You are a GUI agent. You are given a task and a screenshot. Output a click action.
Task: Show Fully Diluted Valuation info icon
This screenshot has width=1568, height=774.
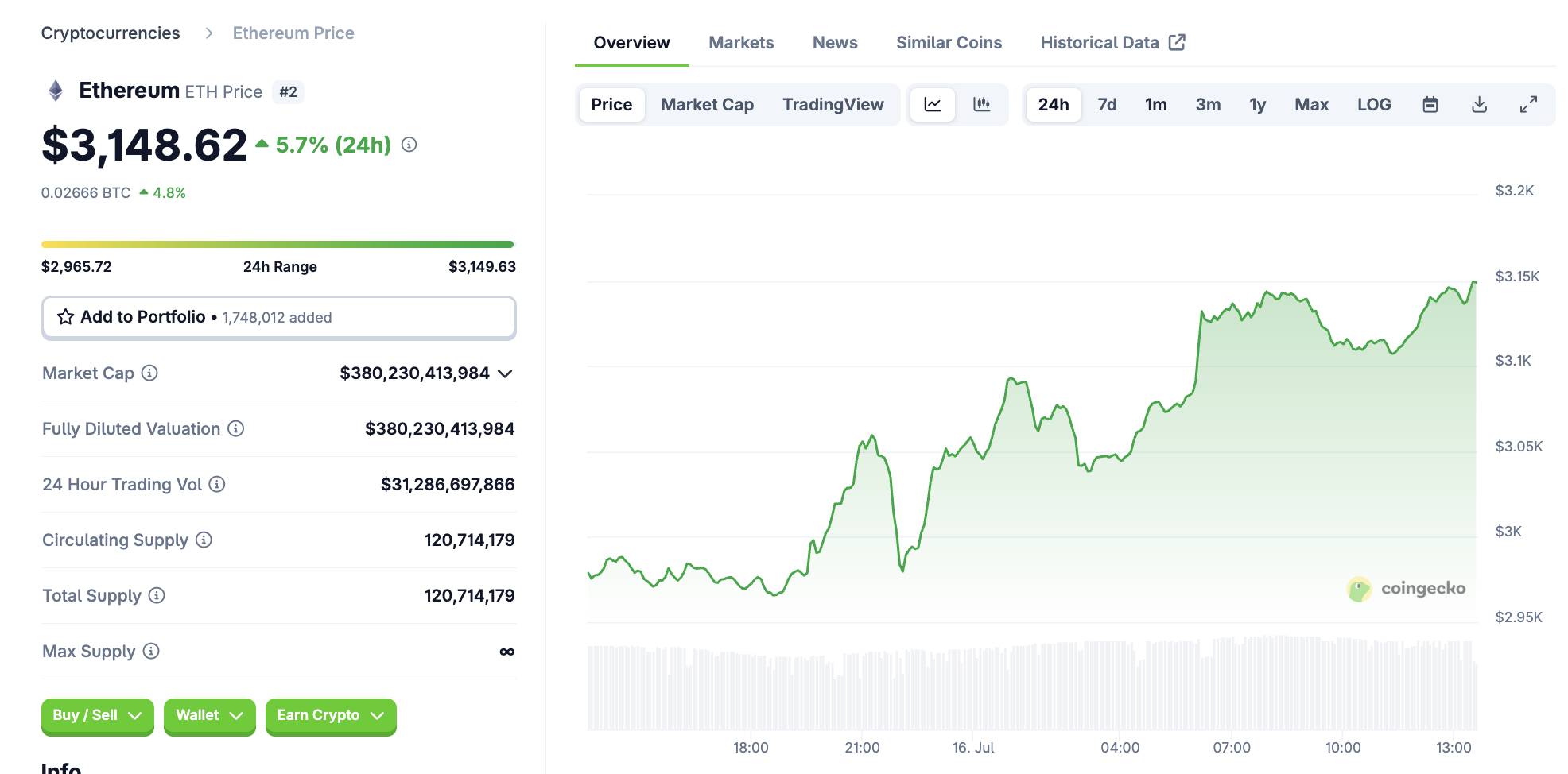235,428
